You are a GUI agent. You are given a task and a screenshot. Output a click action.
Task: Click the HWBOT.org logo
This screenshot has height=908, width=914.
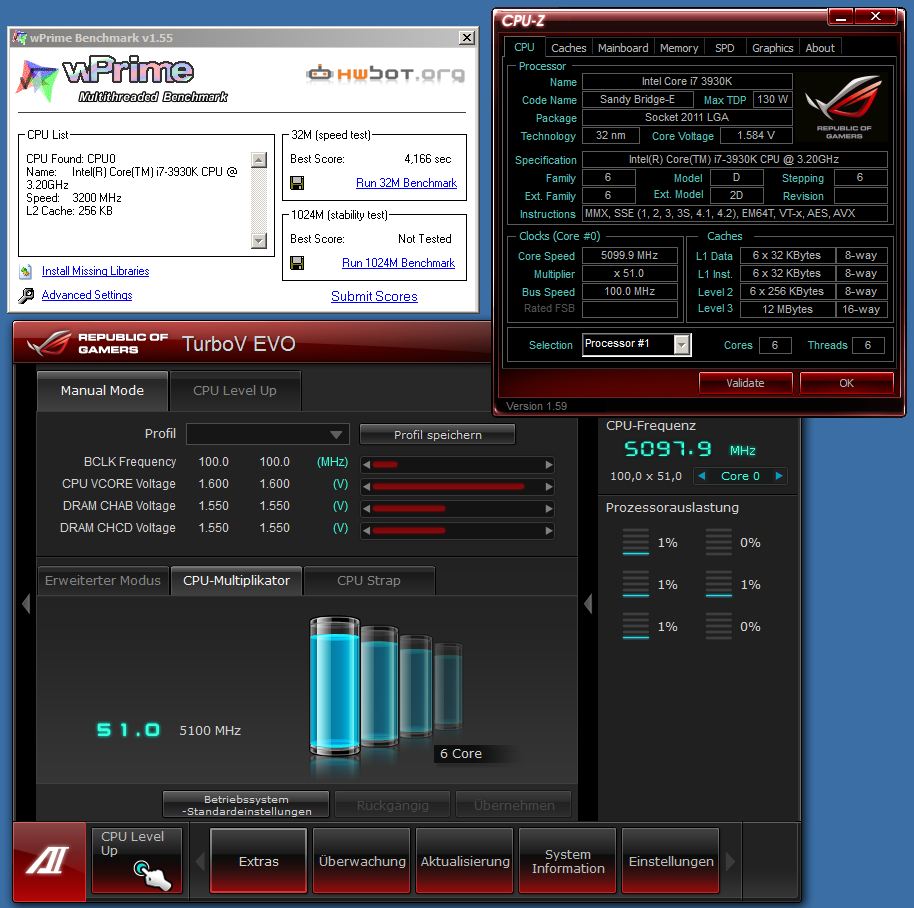[386, 74]
